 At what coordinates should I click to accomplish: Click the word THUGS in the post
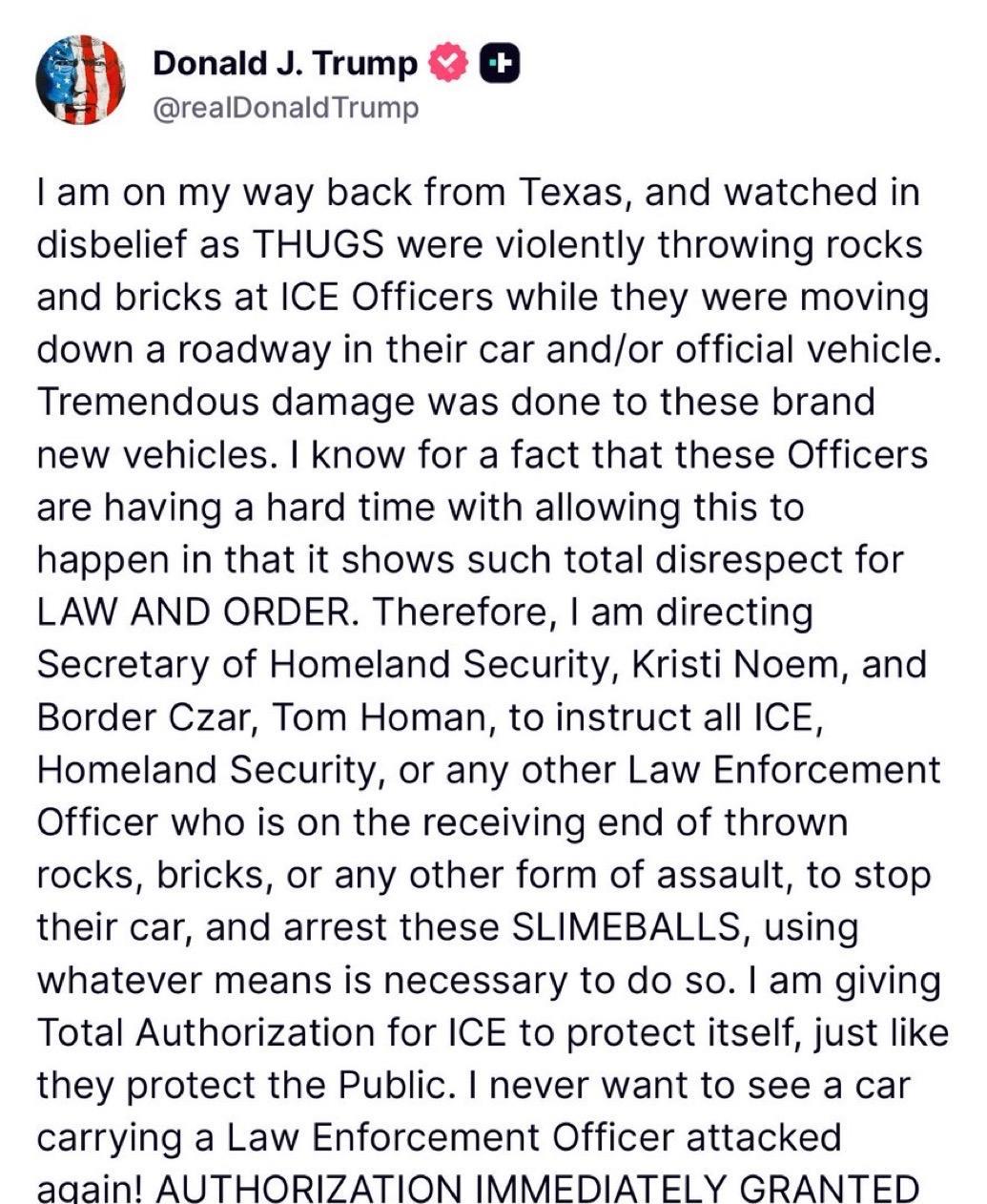point(319,245)
